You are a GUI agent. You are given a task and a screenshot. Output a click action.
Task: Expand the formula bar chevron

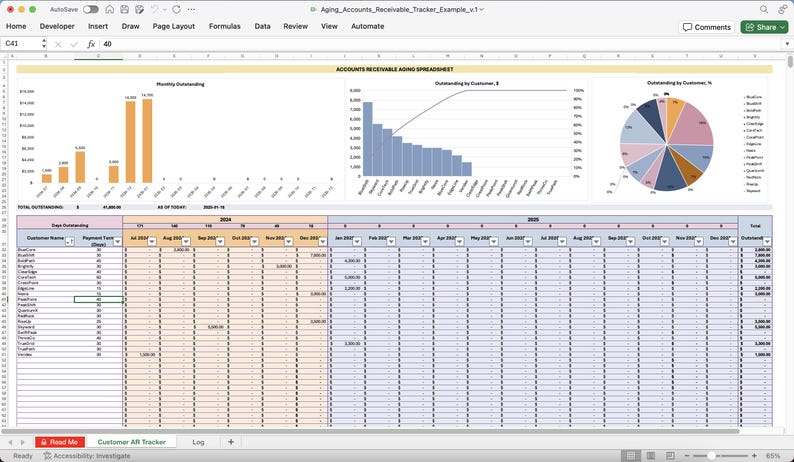787,44
